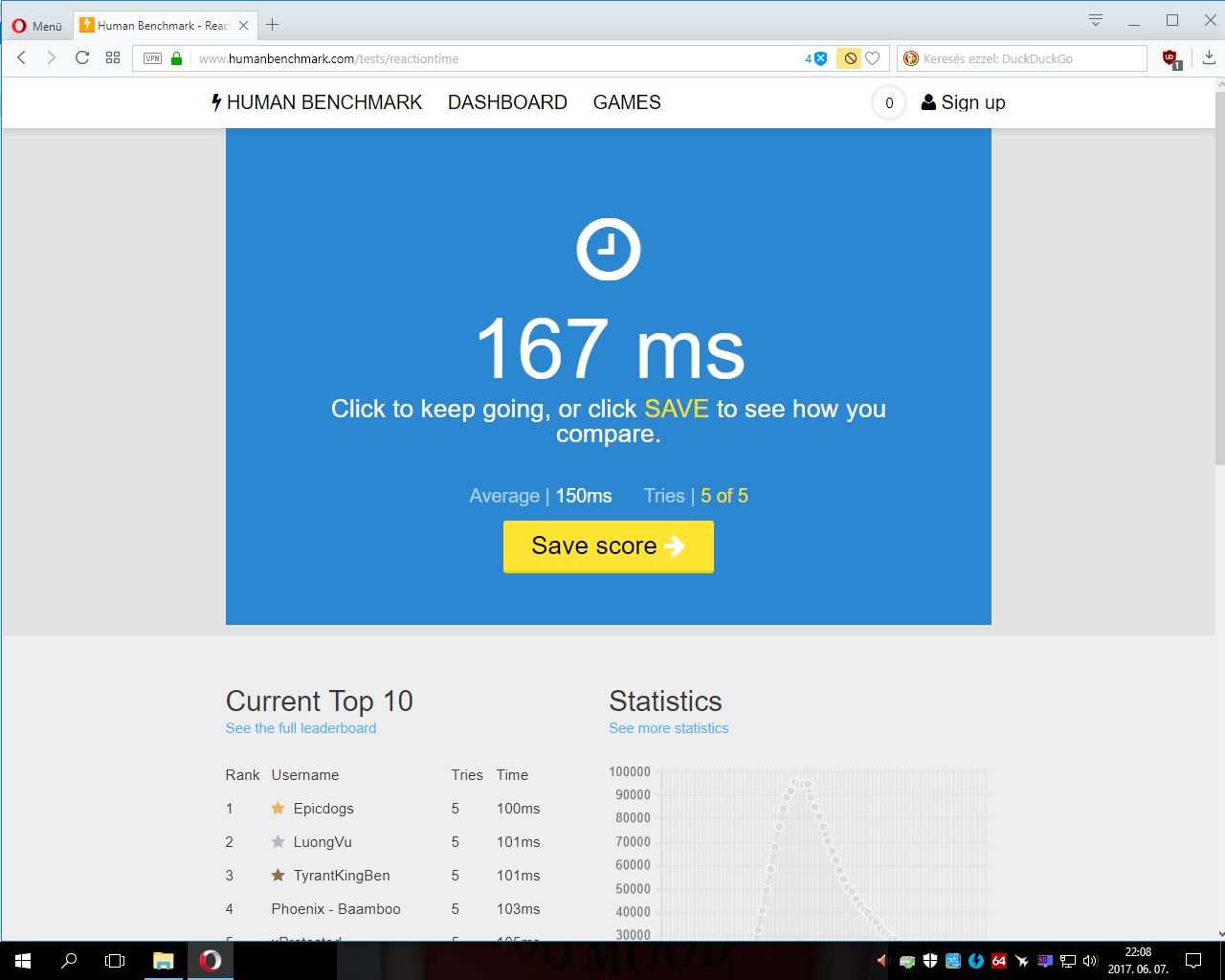1225x980 pixels.
Task: Open Task View on taskbar
Action: (x=115, y=961)
